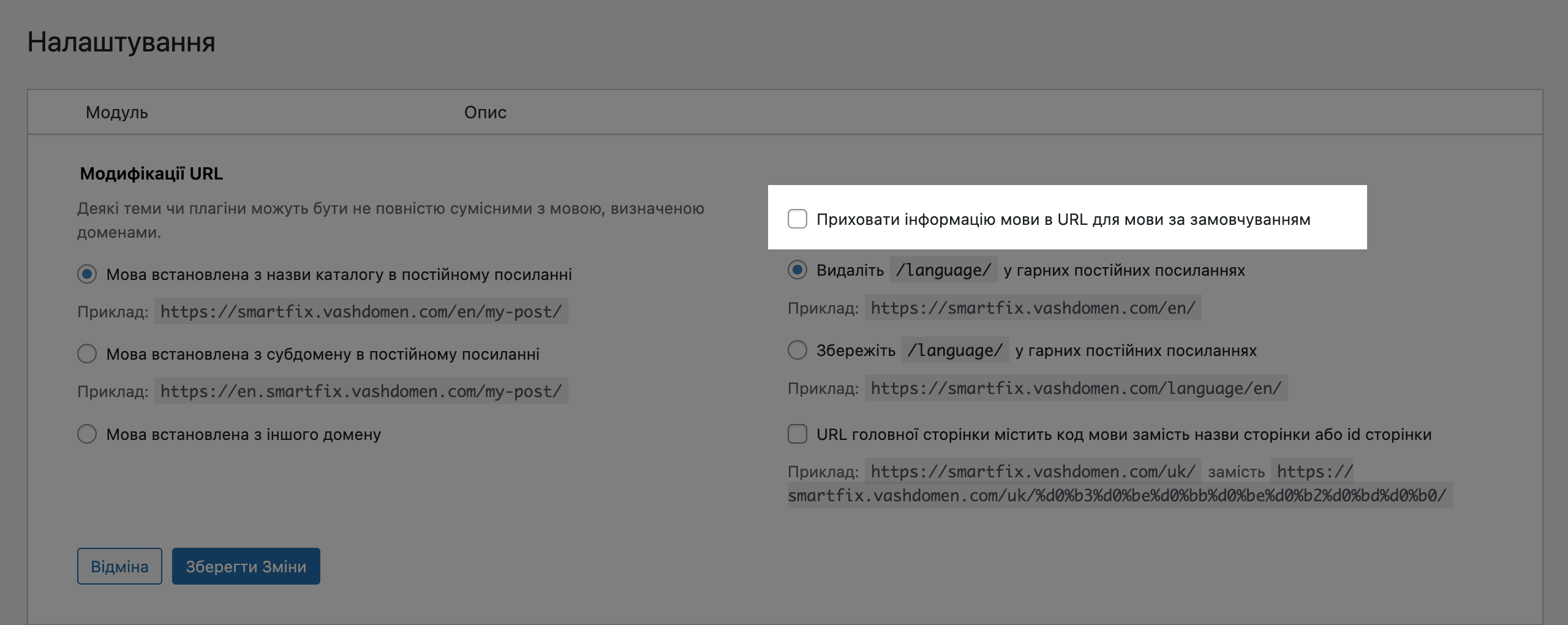The image size is (1568, 625).
Task: Click the /language/ code tag next to Видаліть
Action: (943, 270)
